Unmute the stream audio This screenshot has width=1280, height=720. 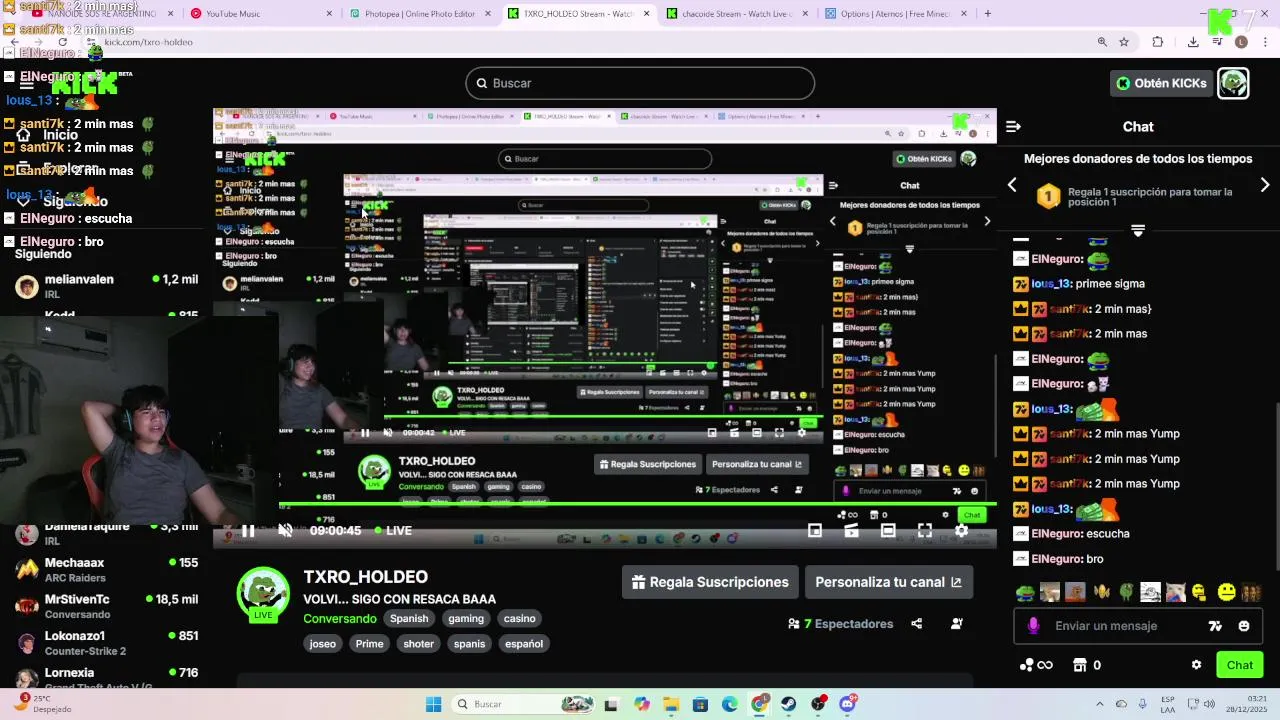click(x=285, y=531)
